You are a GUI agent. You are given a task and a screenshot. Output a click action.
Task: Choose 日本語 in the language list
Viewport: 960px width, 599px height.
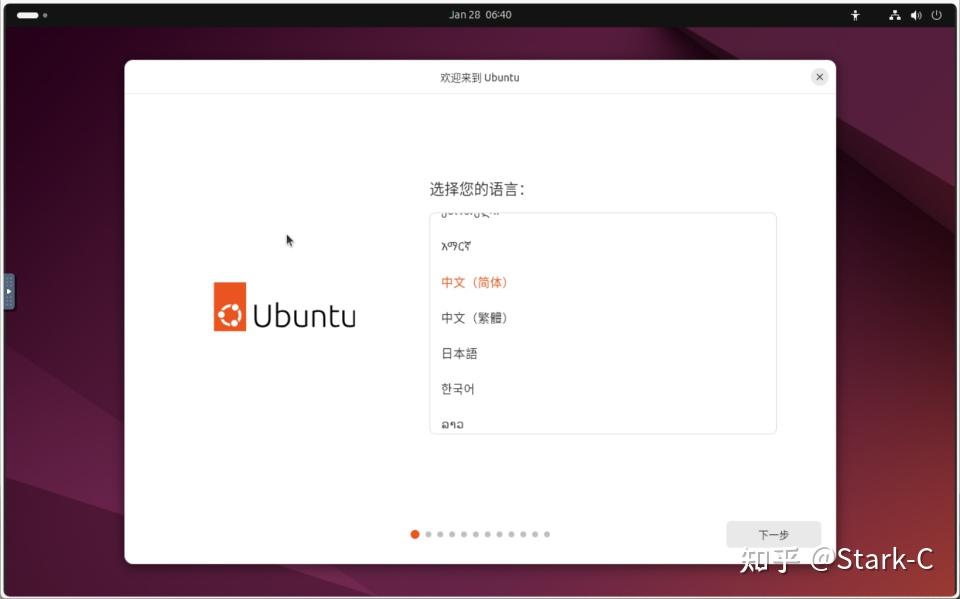[603, 353]
